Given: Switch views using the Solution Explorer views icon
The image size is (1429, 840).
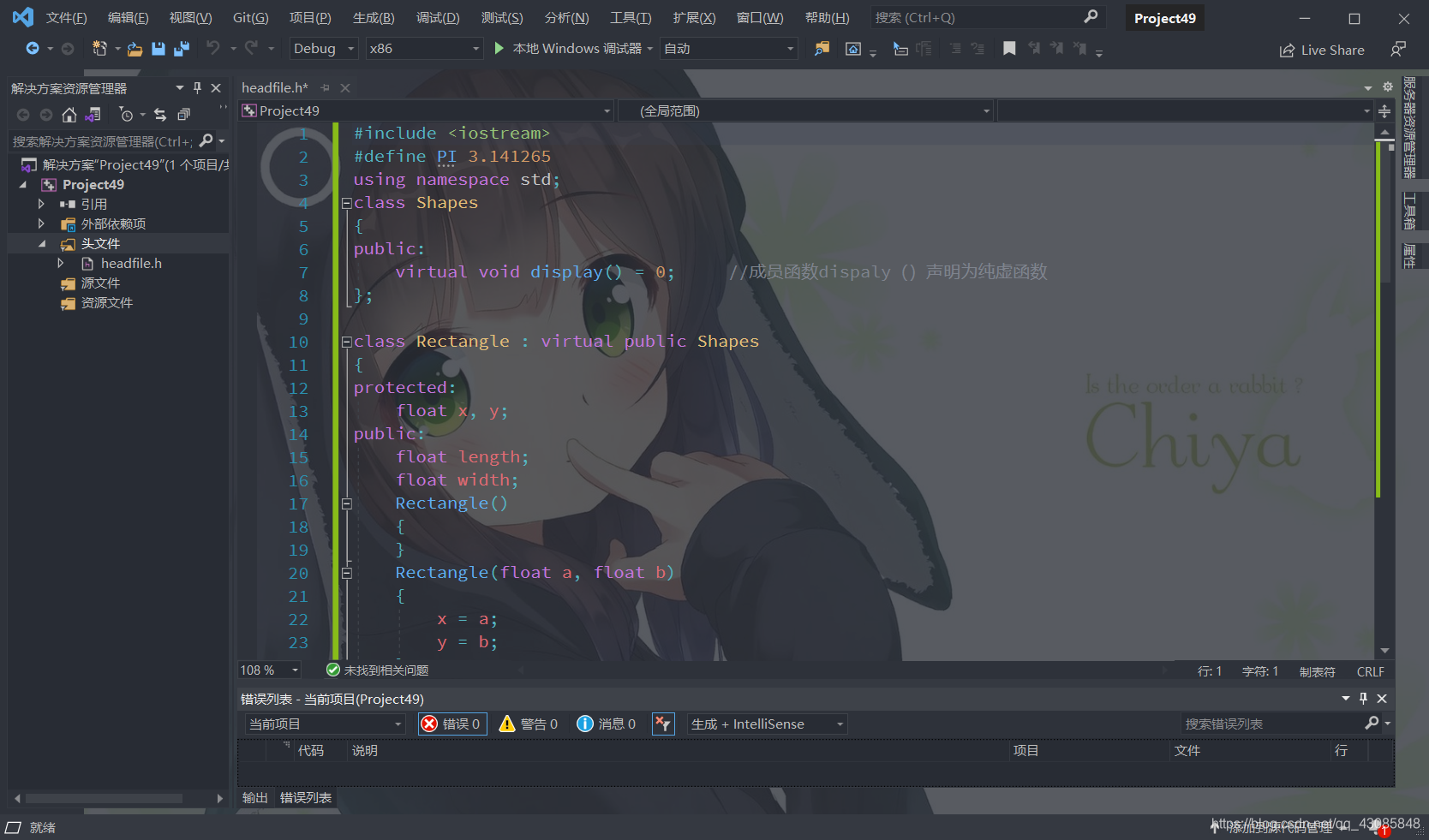Looking at the screenshot, I should point(93,114).
